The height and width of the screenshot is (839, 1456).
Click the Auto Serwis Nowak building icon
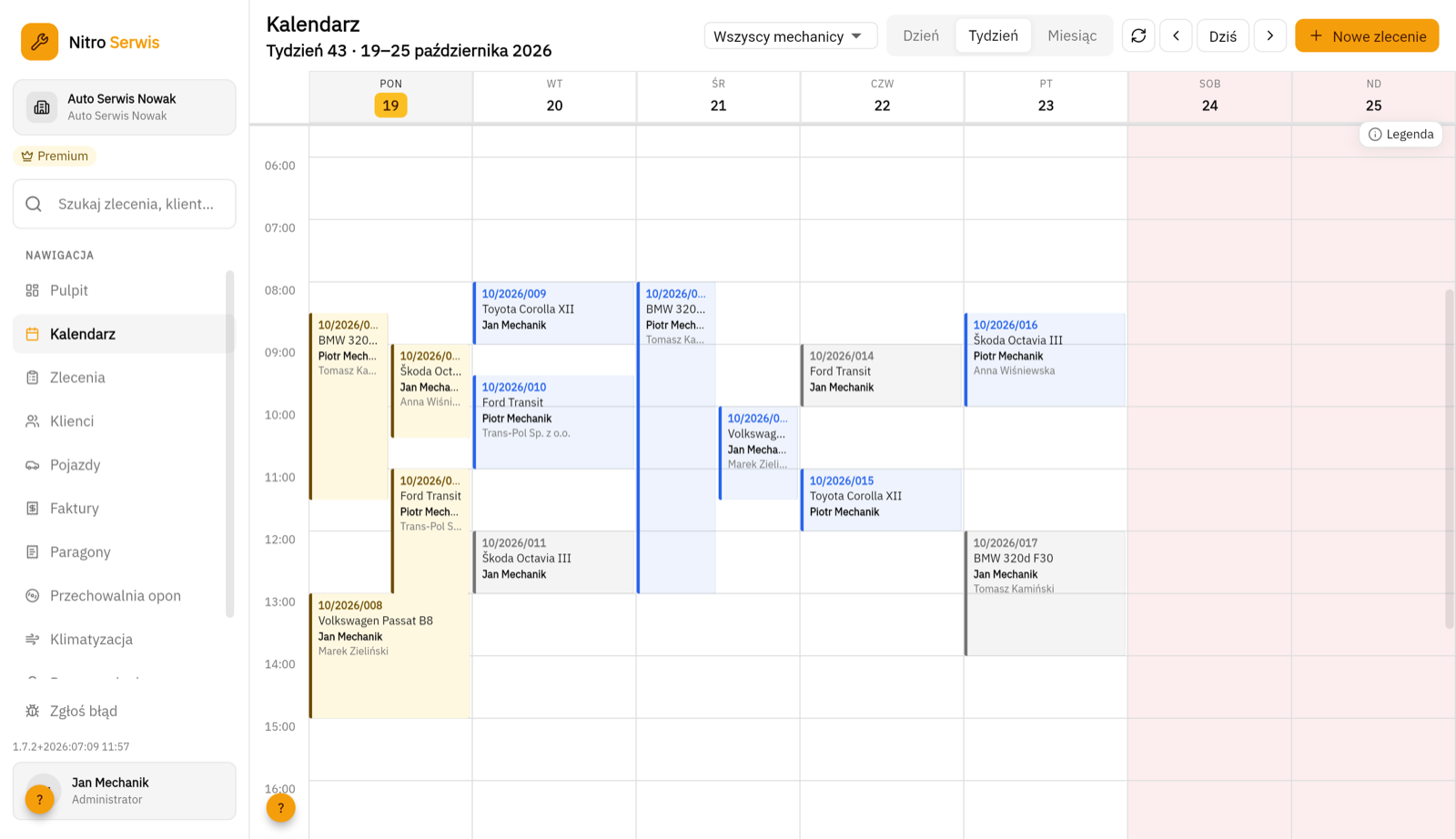[42, 107]
